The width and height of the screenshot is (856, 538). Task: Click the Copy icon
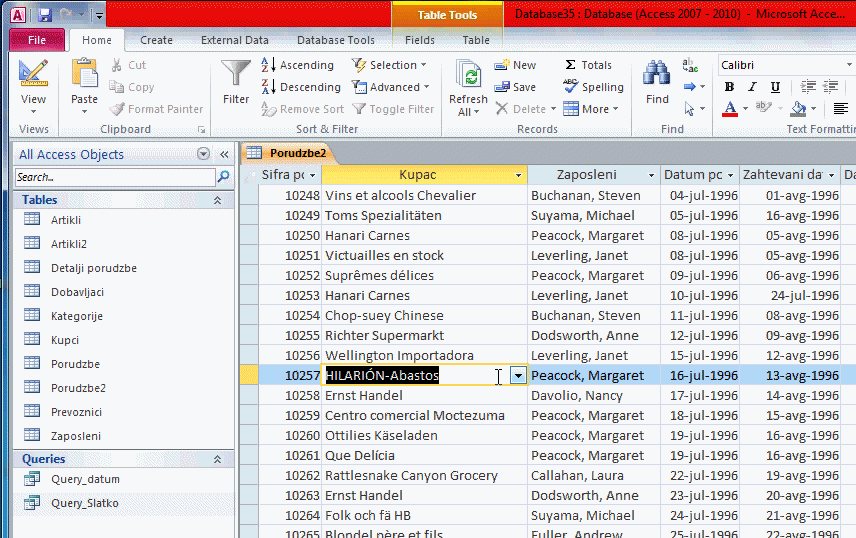(116, 87)
